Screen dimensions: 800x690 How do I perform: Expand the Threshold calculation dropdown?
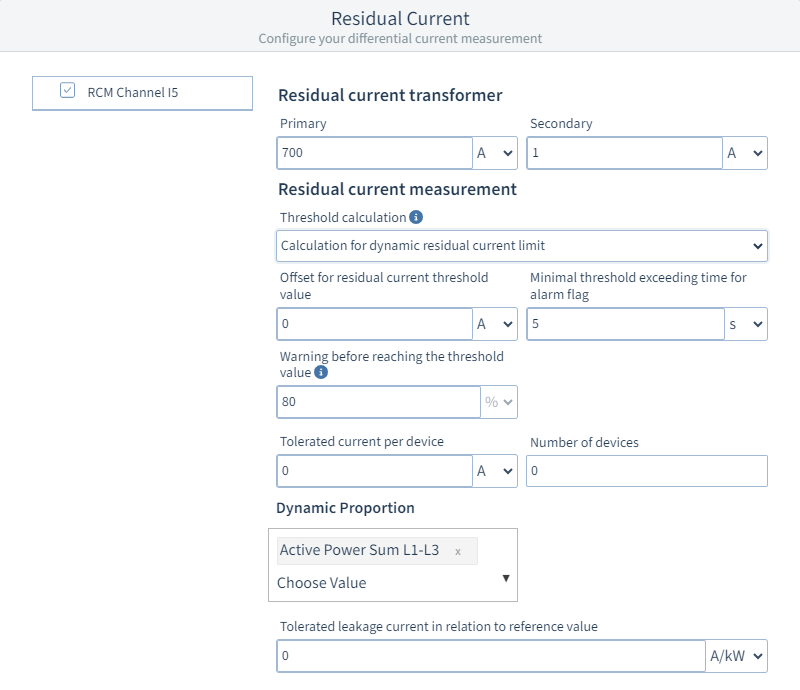tap(521, 245)
